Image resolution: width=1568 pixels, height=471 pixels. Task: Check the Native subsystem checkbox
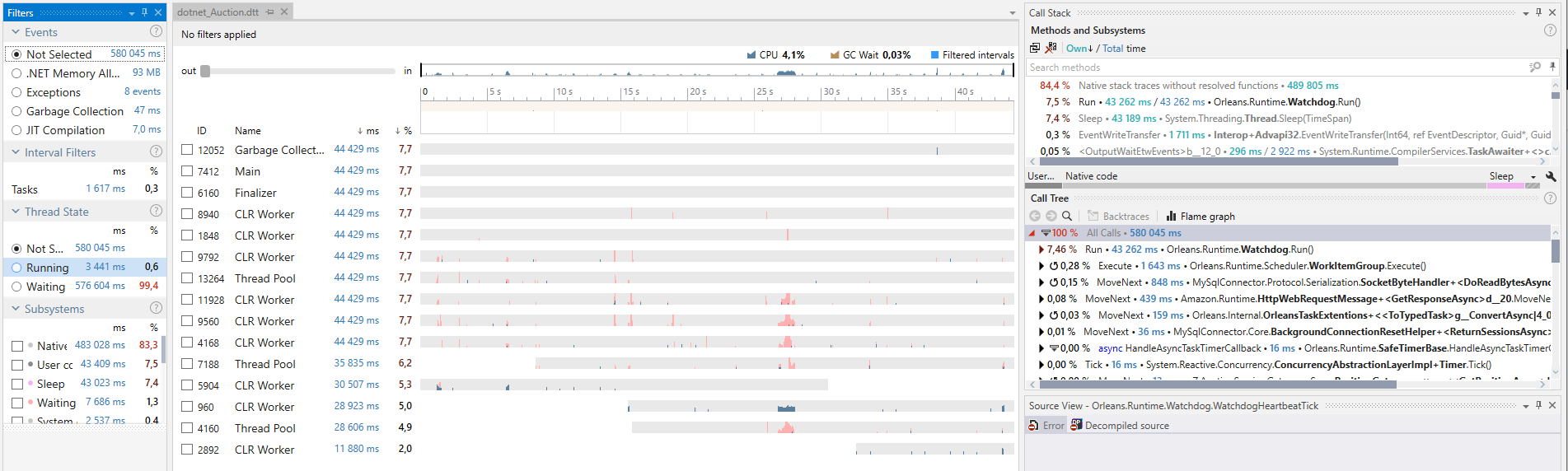17,346
